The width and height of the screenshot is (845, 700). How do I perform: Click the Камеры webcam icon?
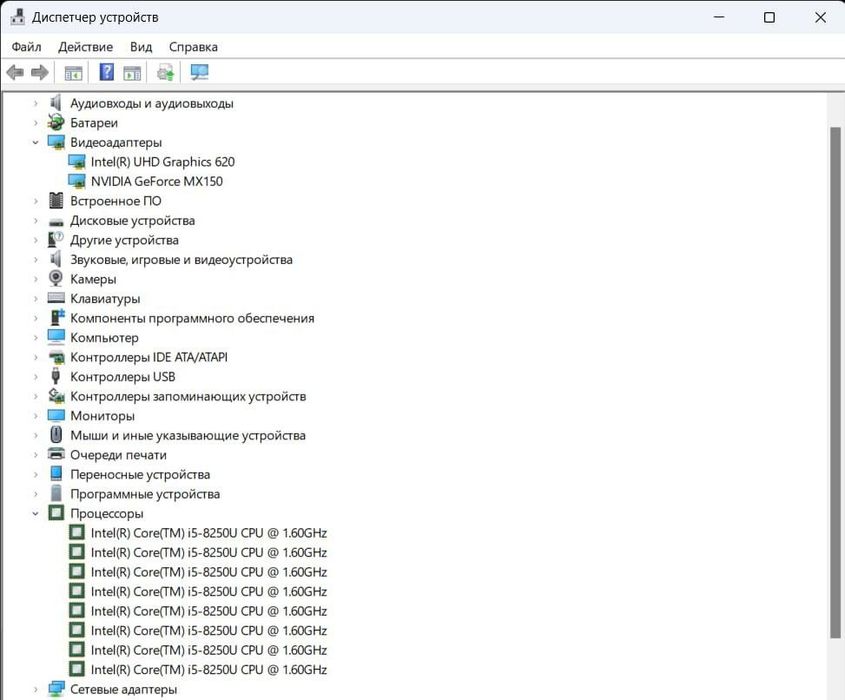pyautogui.click(x=56, y=278)
